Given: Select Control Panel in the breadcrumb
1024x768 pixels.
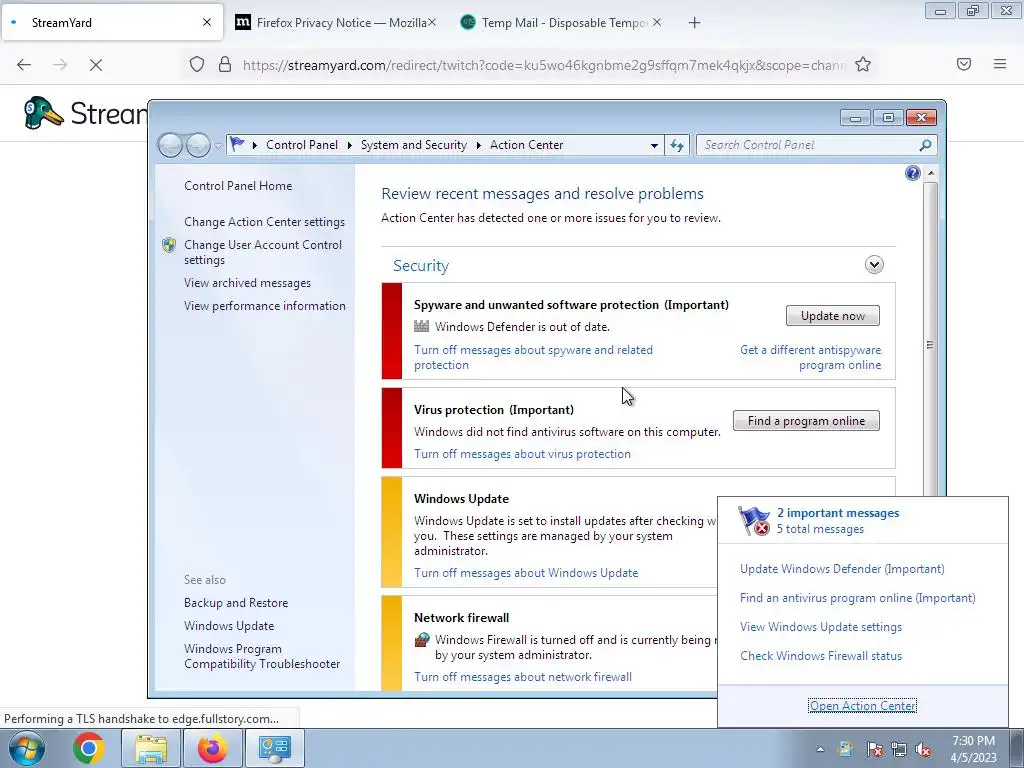Looking at the screenshot, I should click(x=302, y=145).
